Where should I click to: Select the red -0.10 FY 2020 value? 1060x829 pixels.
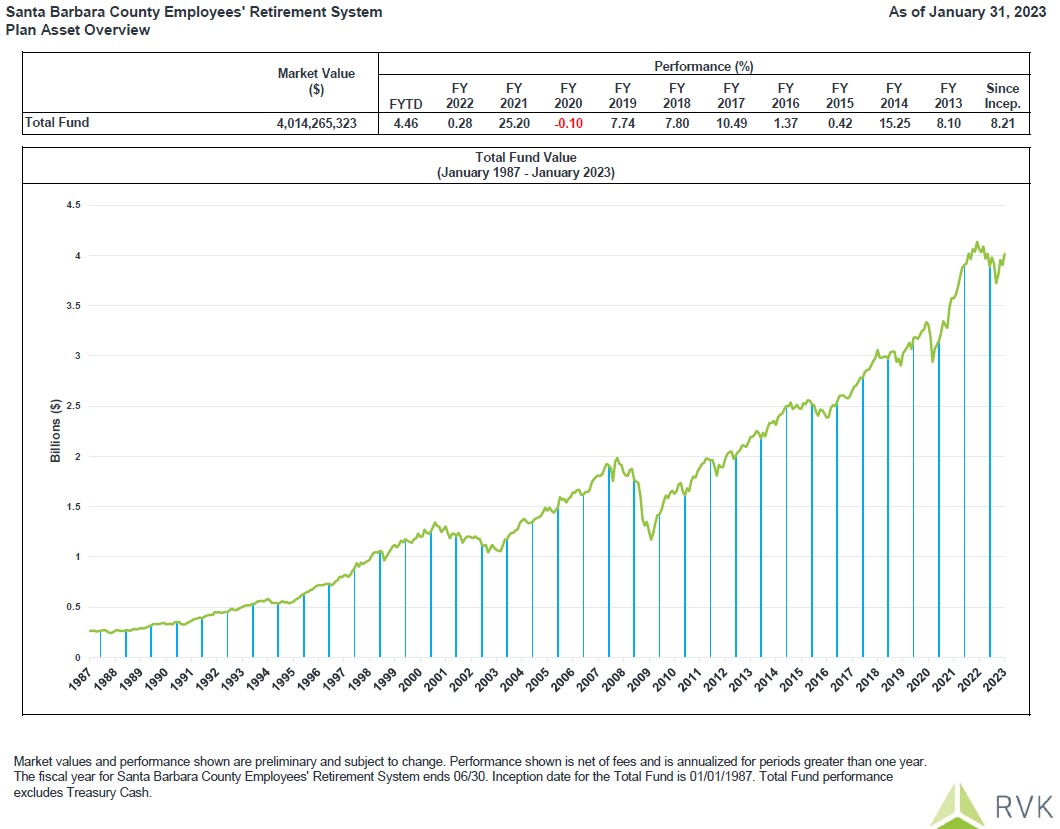[568, 124]
